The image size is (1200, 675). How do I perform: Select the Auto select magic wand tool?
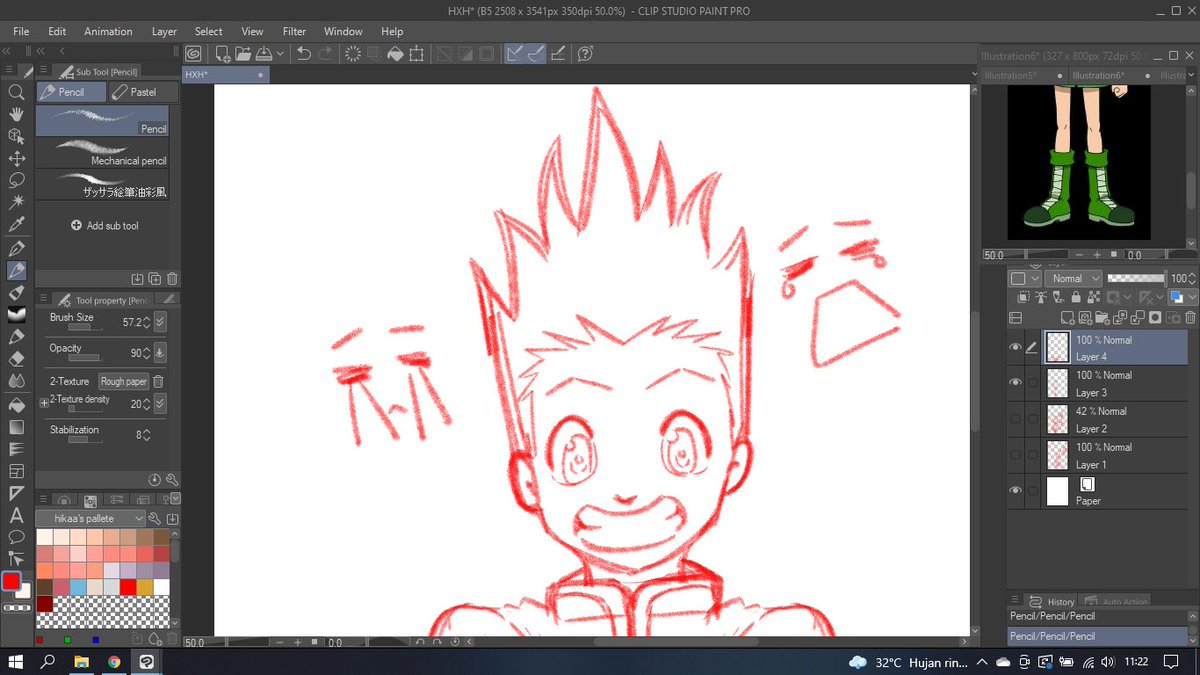16,202
